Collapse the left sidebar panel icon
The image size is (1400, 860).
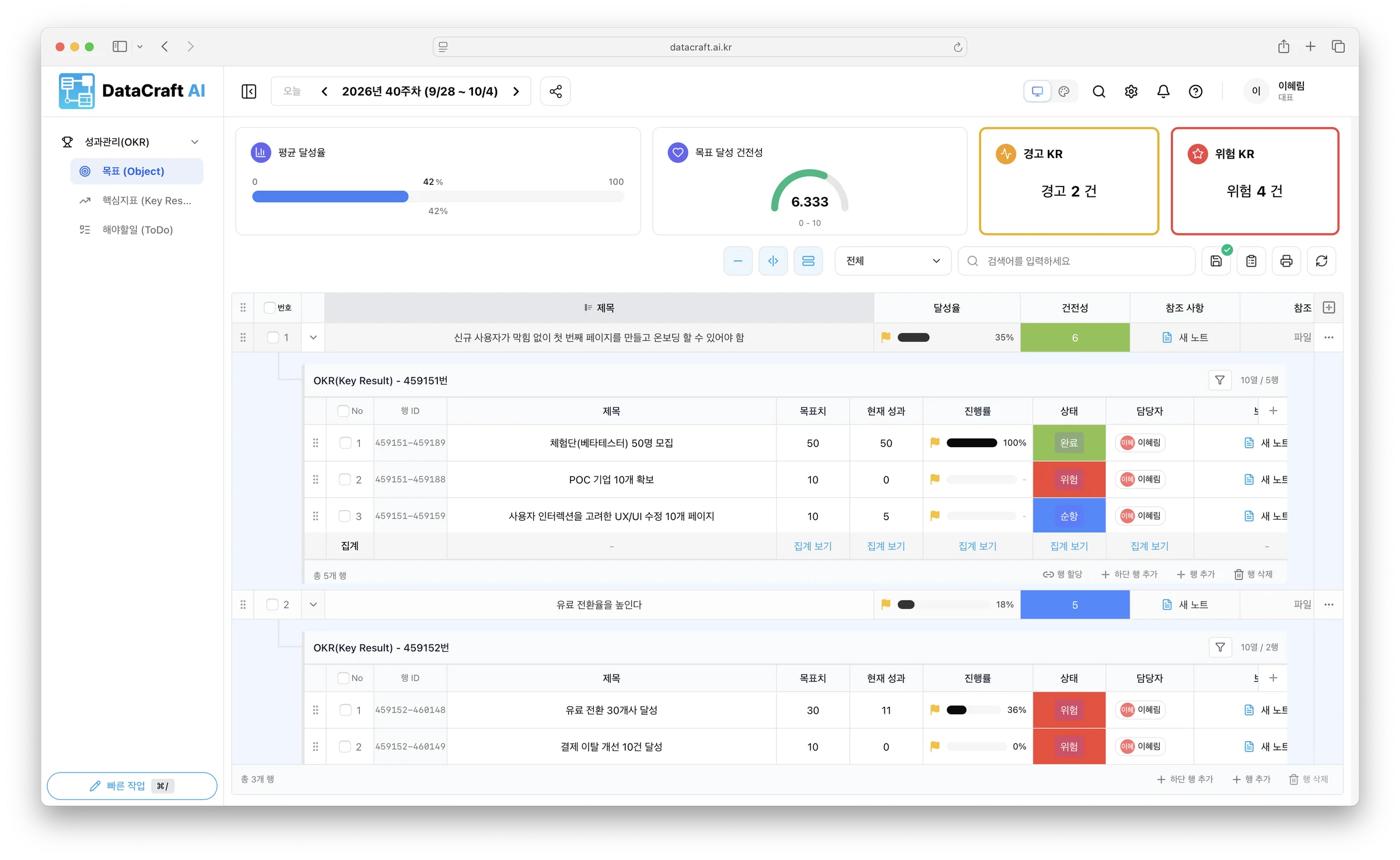(x=249, y=92)
